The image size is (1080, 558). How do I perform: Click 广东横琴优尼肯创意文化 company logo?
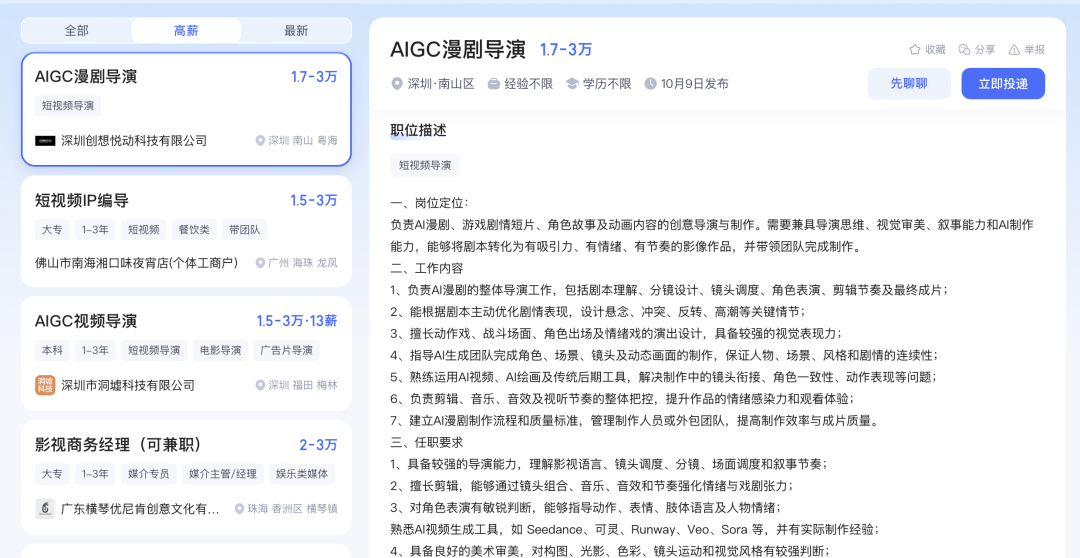click(x=45, y=509)
